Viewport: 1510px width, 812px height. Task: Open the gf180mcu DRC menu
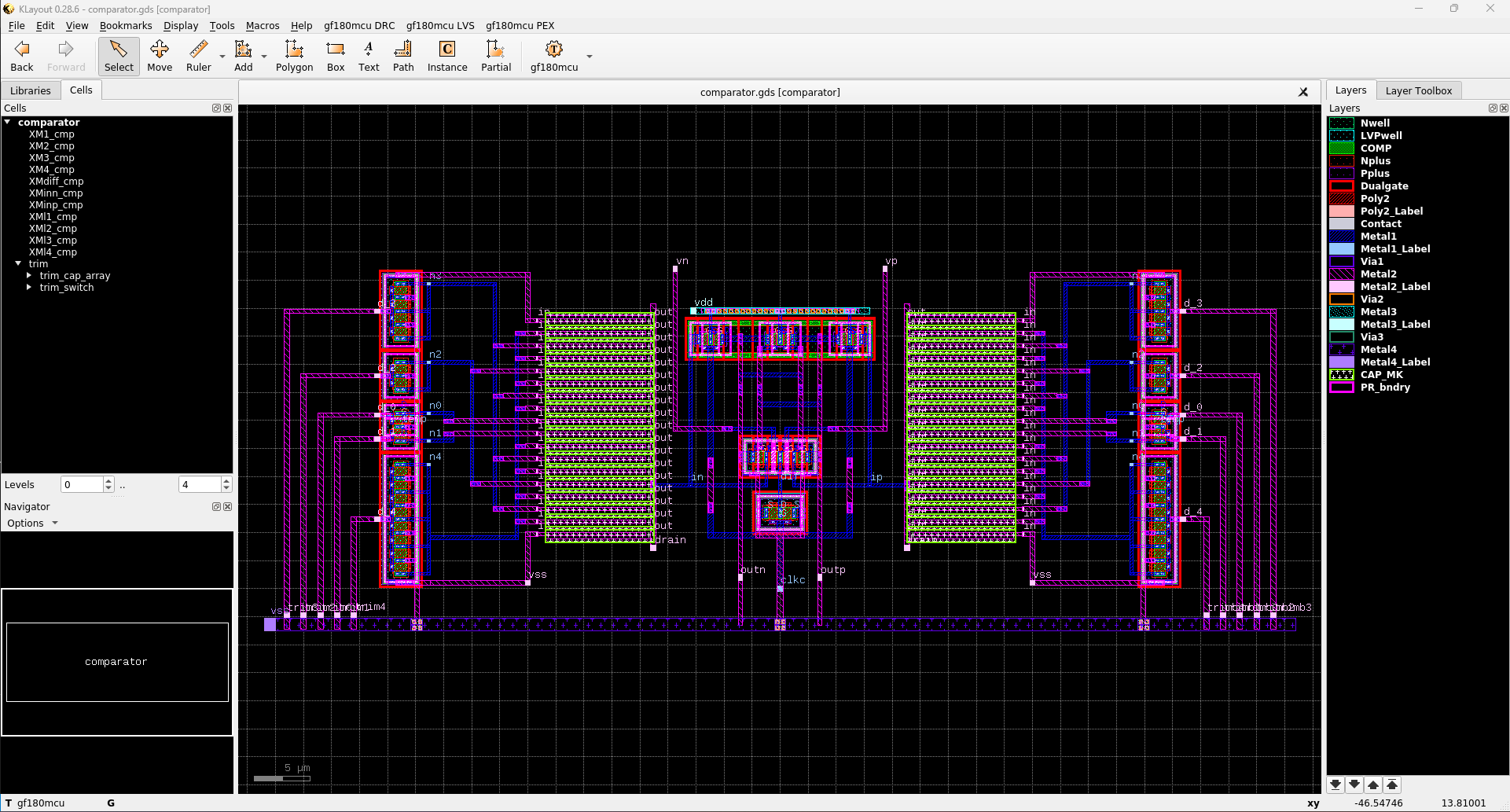[x=359, y=25]
